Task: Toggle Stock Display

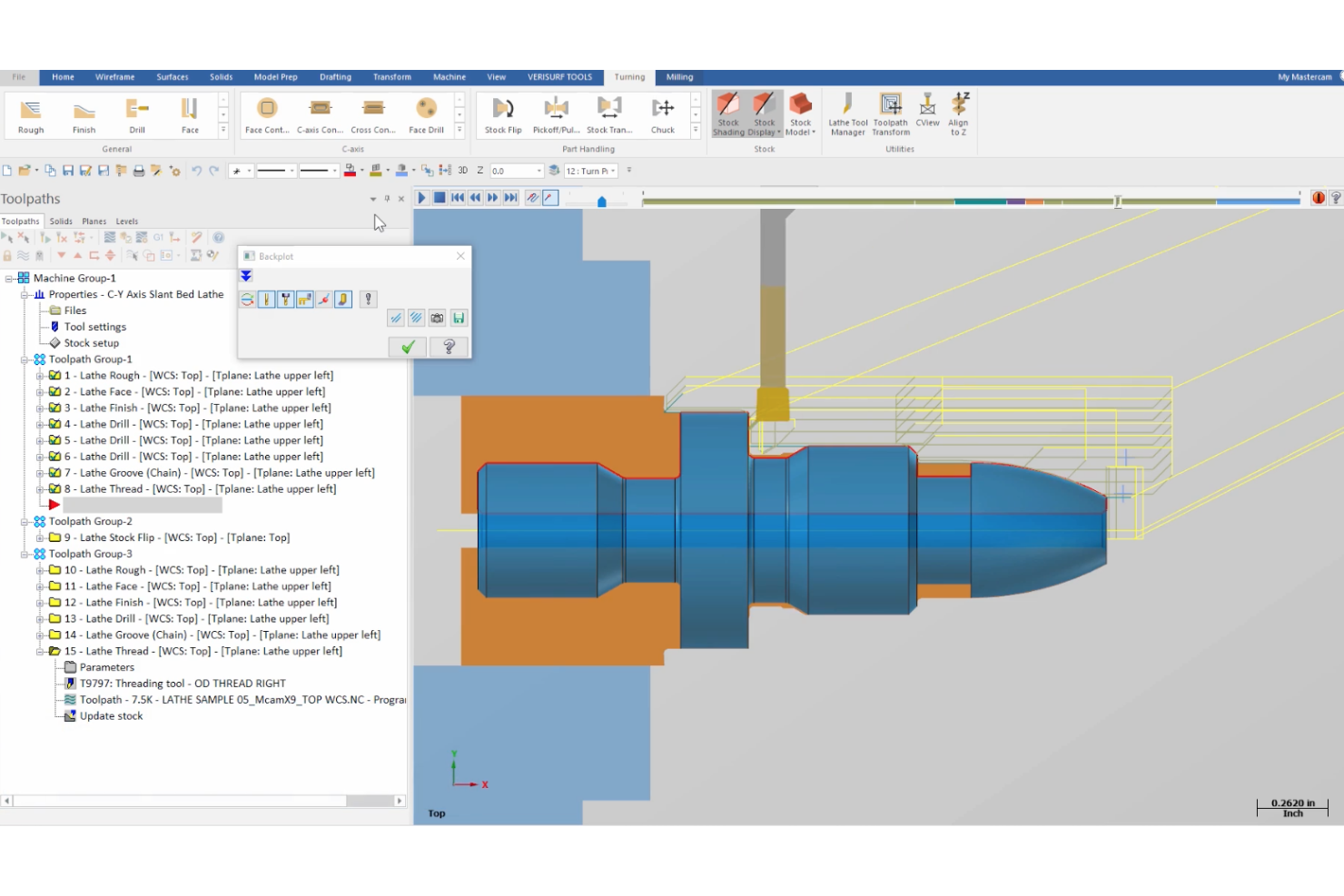Action: click(764, 114)
